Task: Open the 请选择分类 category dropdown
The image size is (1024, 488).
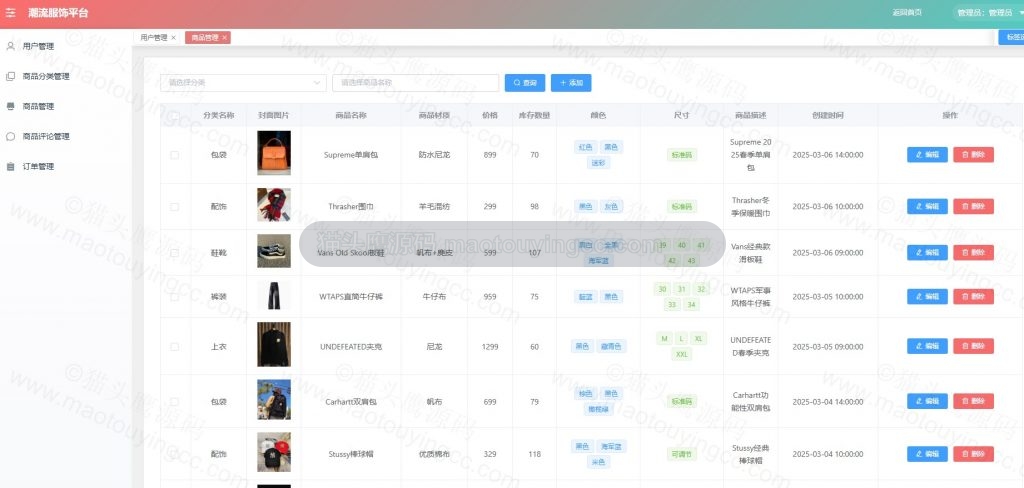Action: click(243, 83)
